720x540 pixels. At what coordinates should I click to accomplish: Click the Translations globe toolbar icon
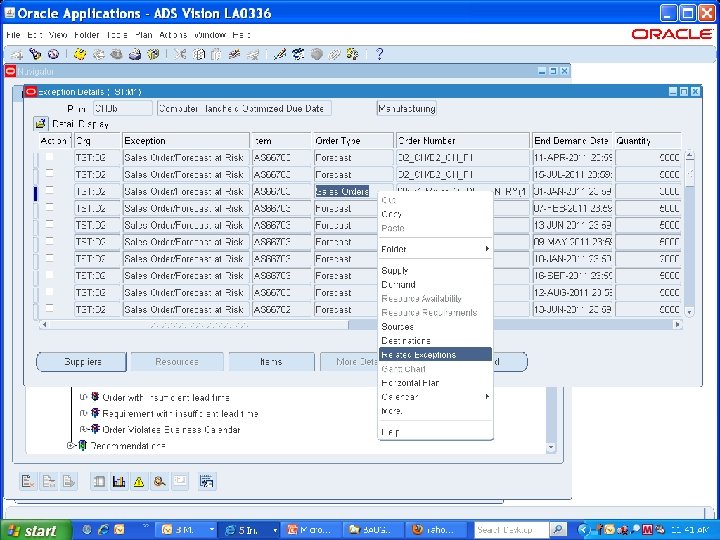(316, 55)
